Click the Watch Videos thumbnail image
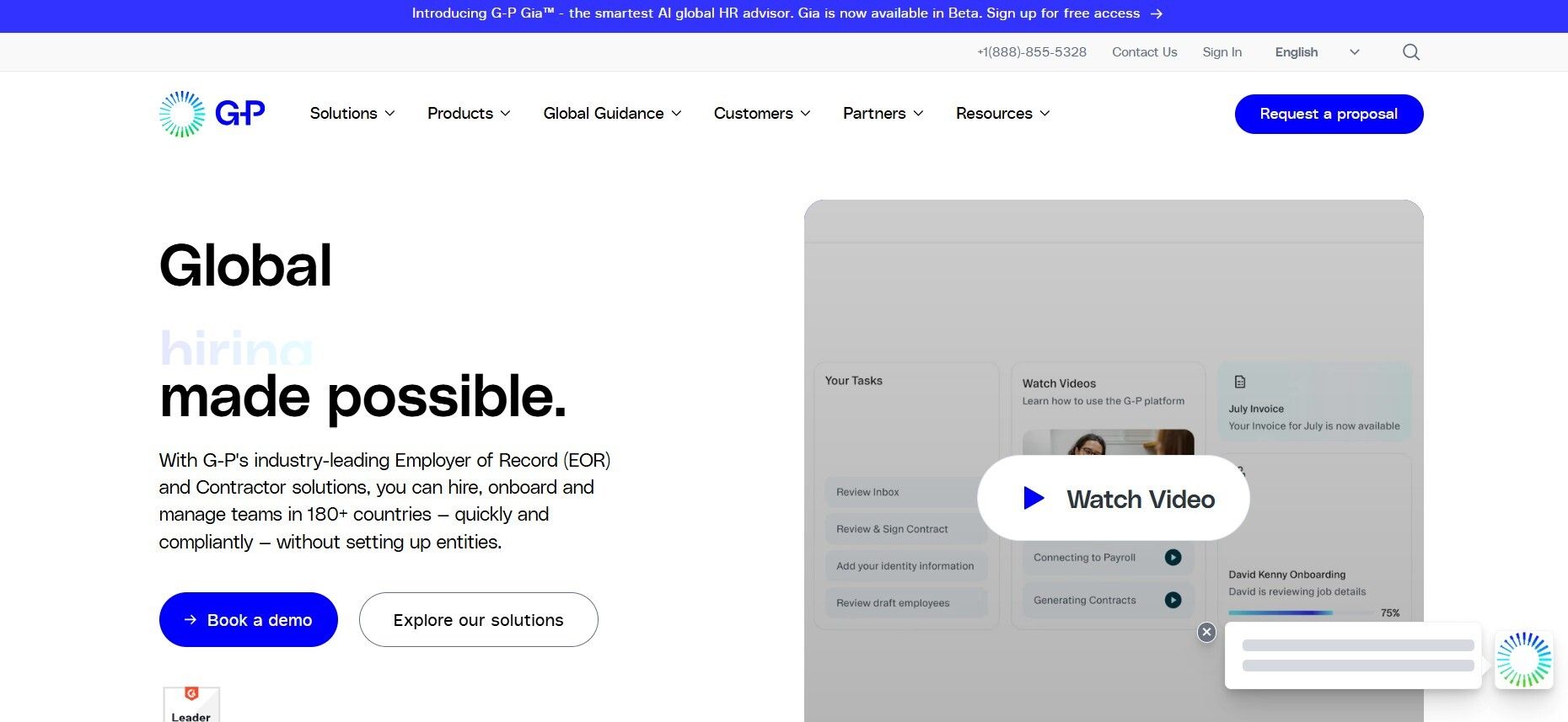 1108,442
